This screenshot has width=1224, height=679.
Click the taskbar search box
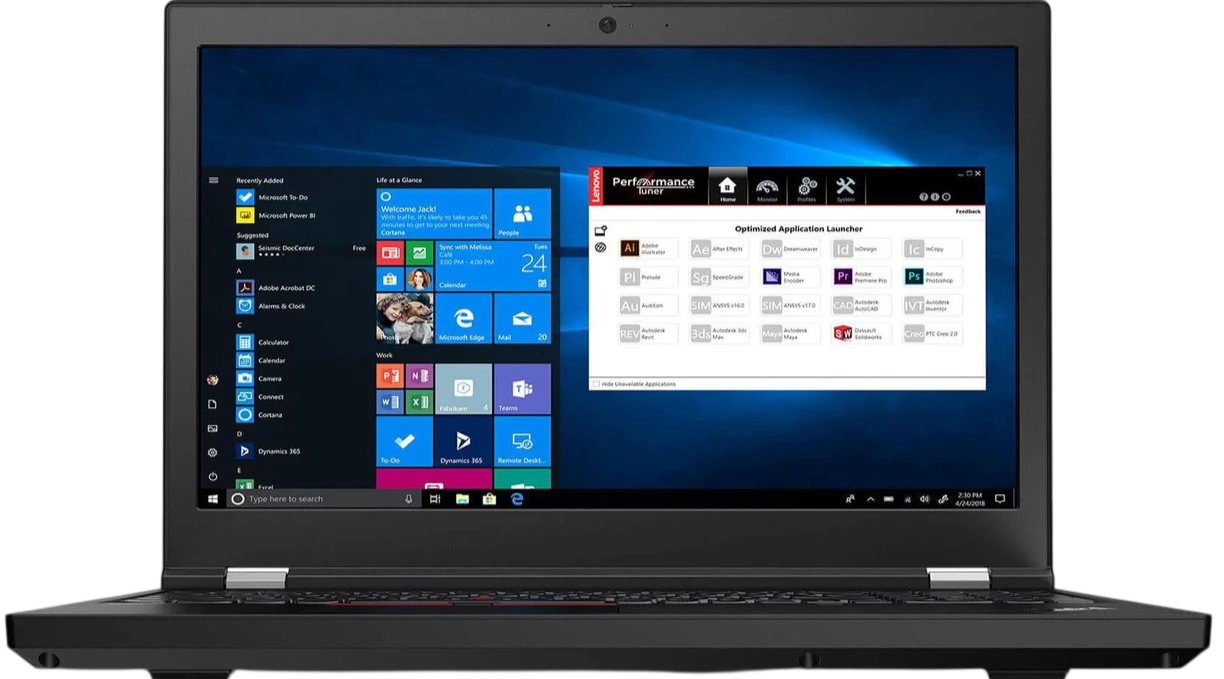click(324, 498)
